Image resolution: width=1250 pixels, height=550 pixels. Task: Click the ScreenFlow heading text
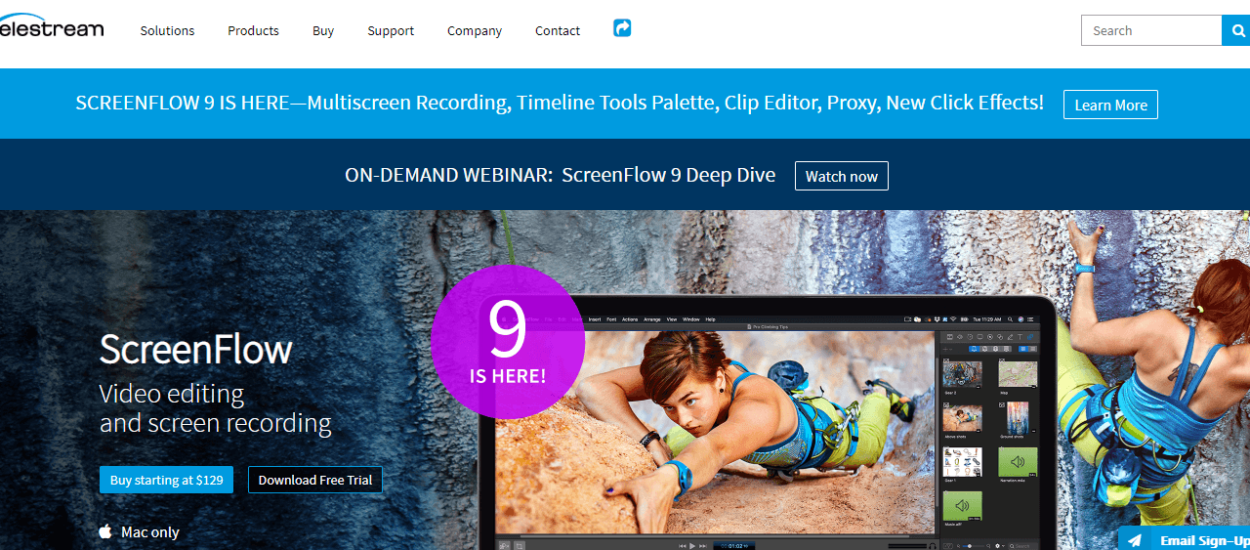(x=196, y=349)
